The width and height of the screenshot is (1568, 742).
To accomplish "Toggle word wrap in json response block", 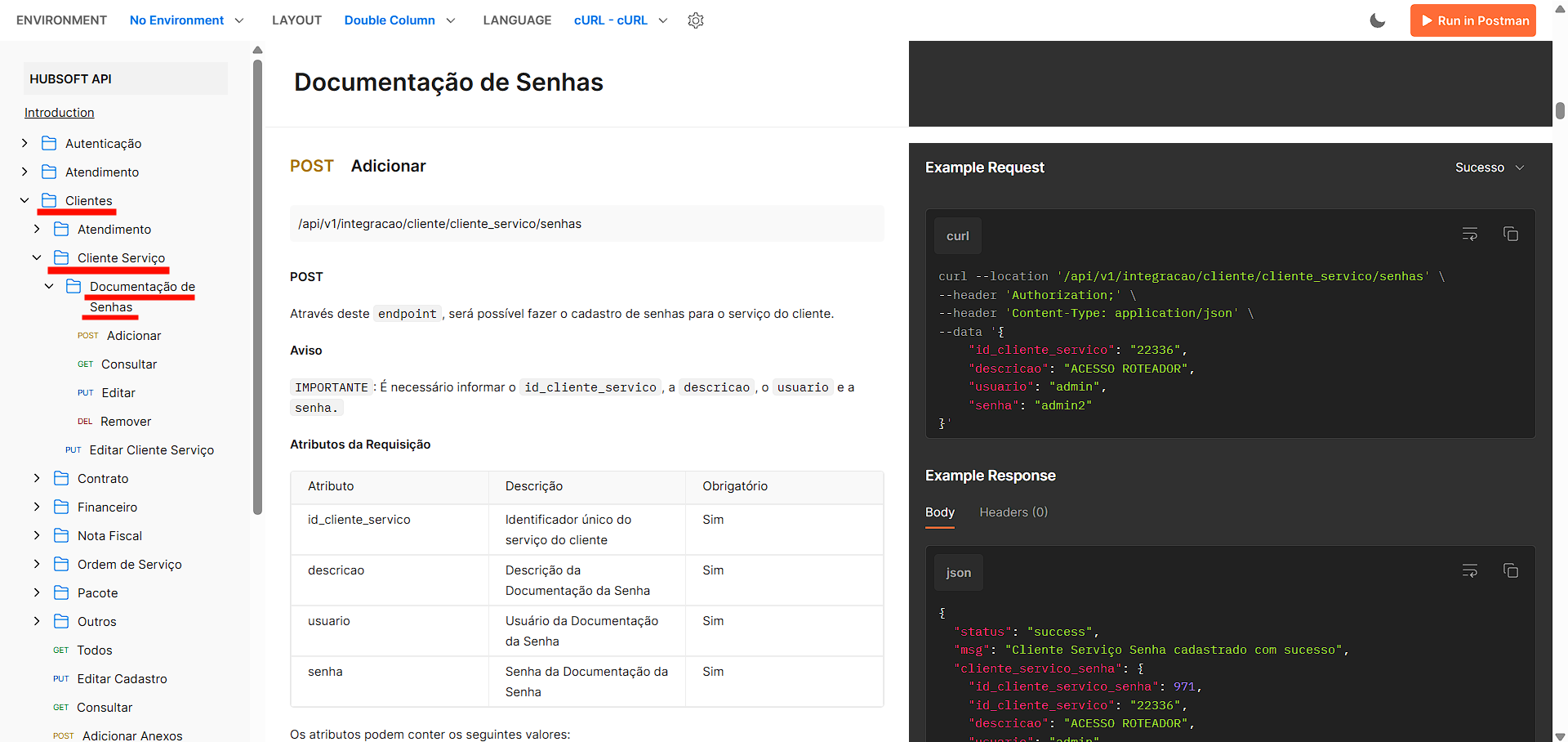I will pyautogui.click(x=1470, y=571).
